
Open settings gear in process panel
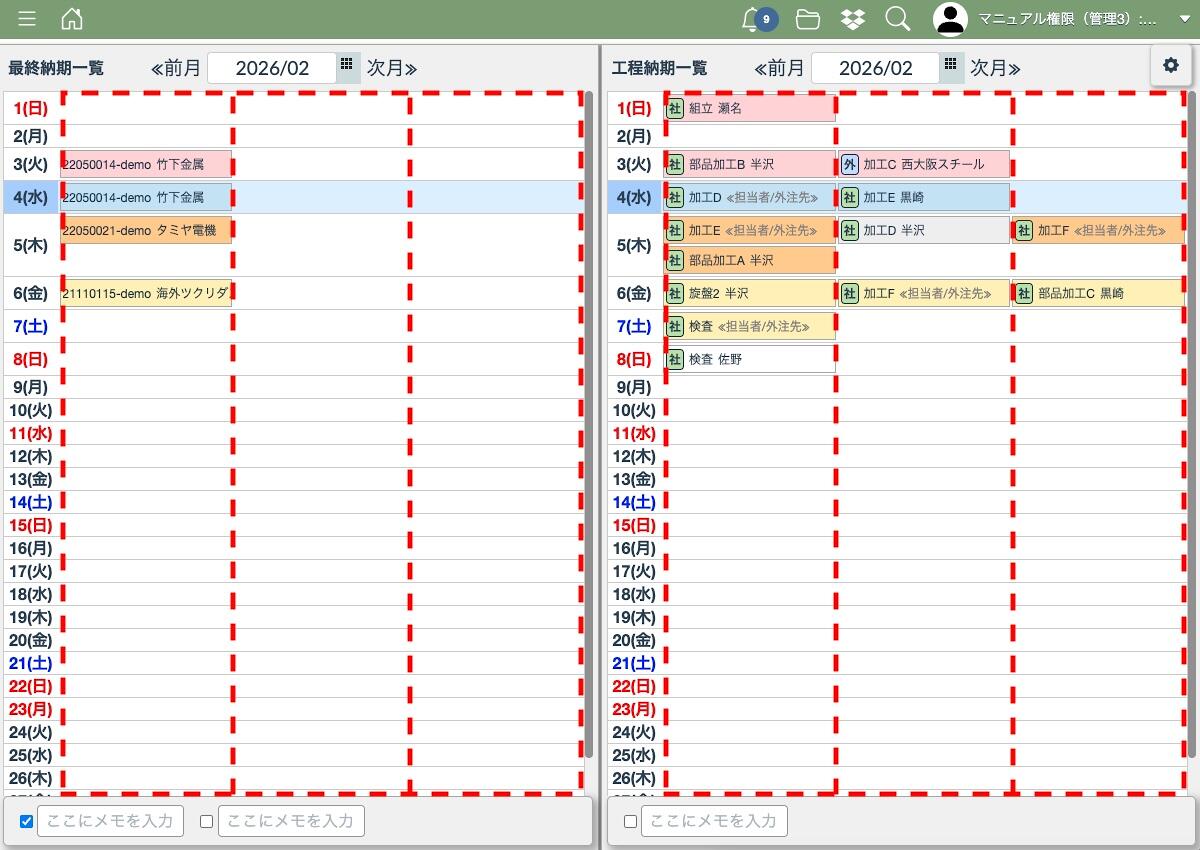(x=1171, y=65)
